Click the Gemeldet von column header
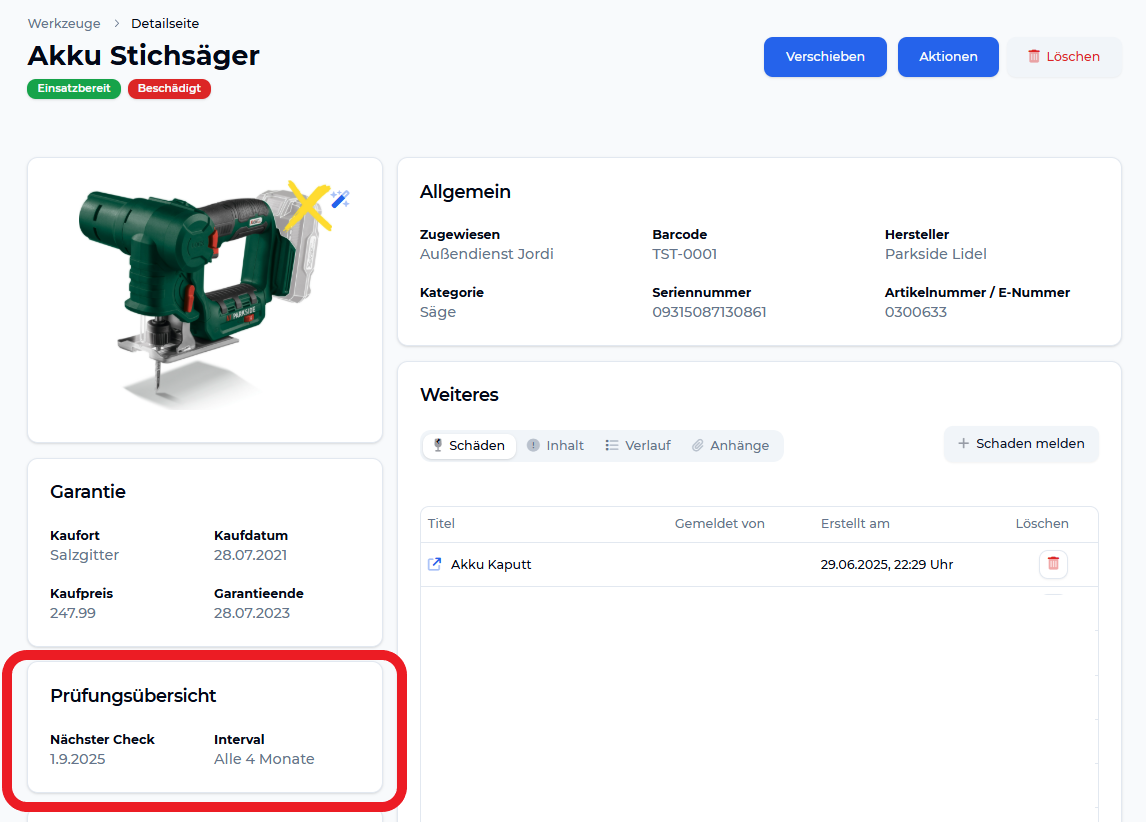The width and height of the screenshot is (1146, 822). point(720,524)
